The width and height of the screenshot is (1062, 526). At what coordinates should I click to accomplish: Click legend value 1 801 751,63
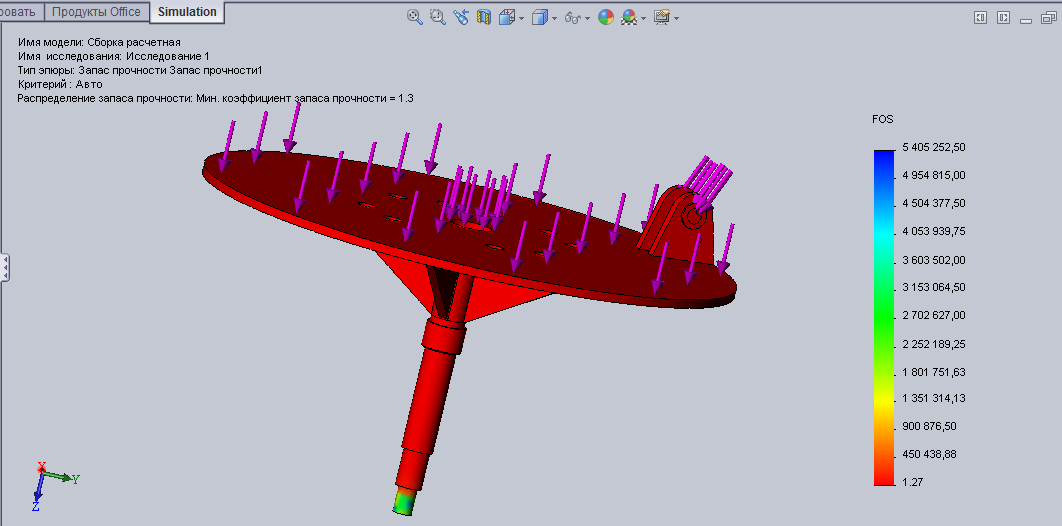pyautogui.click(x=933, y=372)
